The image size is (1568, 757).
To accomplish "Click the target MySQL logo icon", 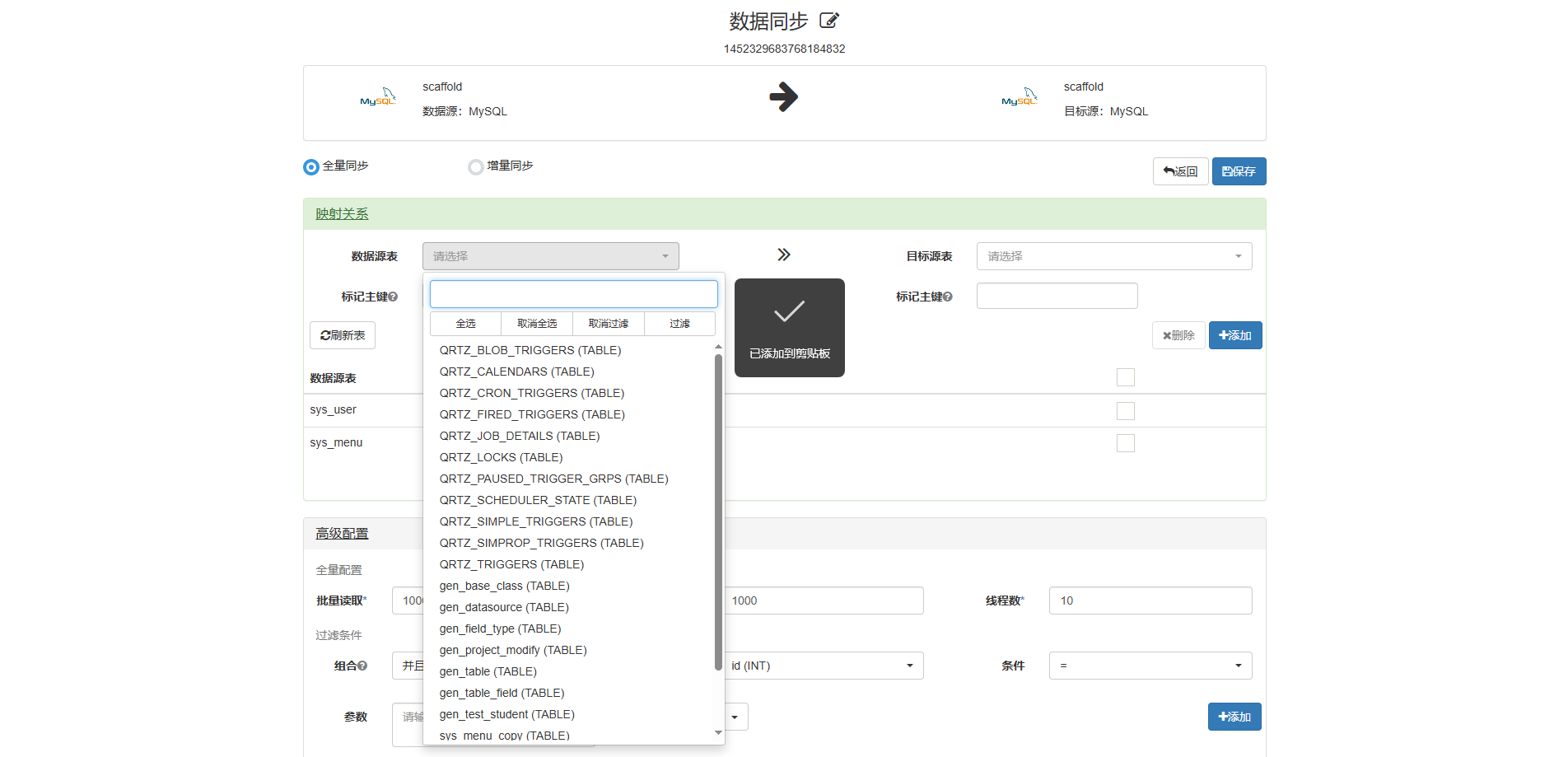I will click(1020, 97).
